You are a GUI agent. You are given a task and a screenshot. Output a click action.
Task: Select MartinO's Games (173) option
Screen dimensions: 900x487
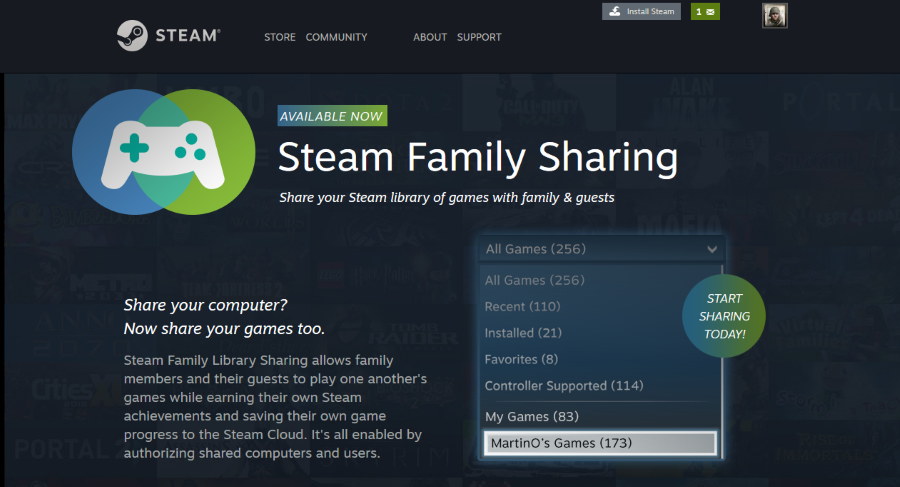[600, 443]
